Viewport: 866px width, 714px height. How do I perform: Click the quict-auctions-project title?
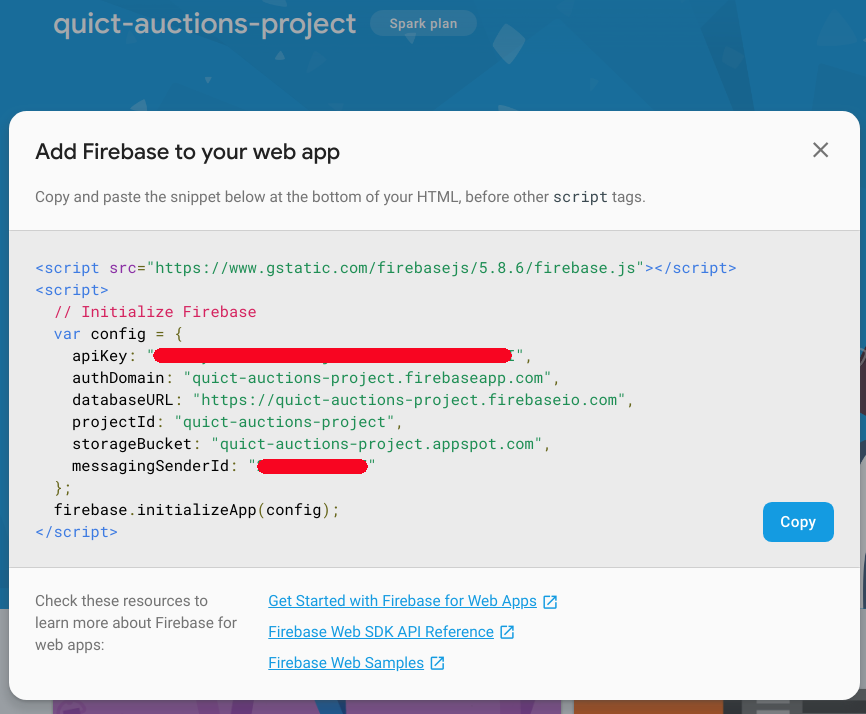point(204,24)
